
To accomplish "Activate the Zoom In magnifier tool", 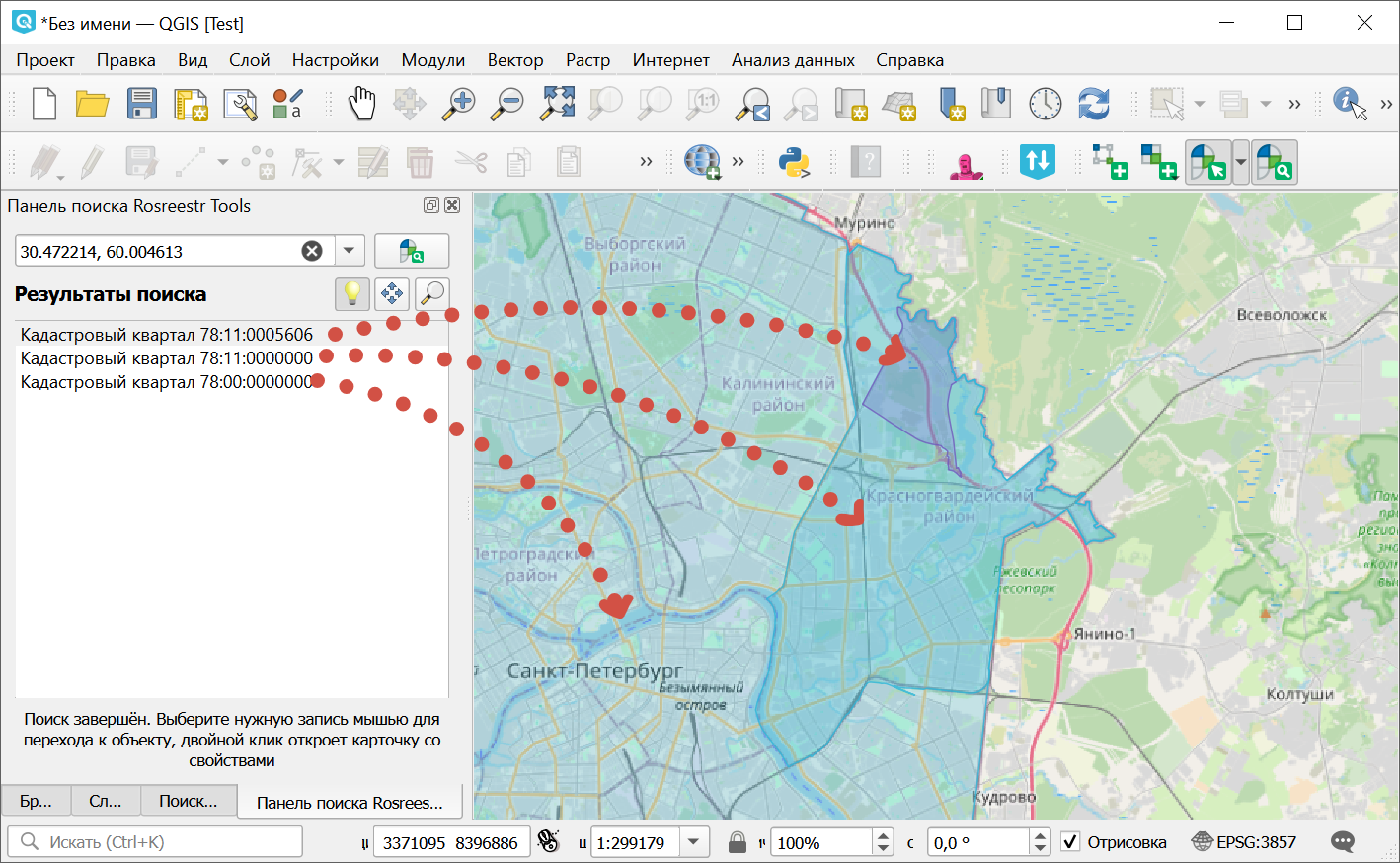I will [x=458, y=104].
